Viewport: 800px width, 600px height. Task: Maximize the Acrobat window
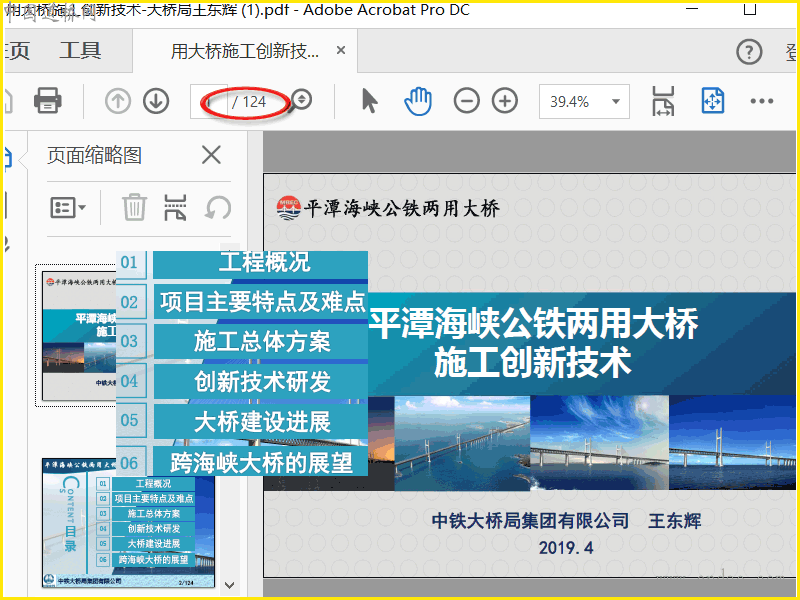click(749, 9)
